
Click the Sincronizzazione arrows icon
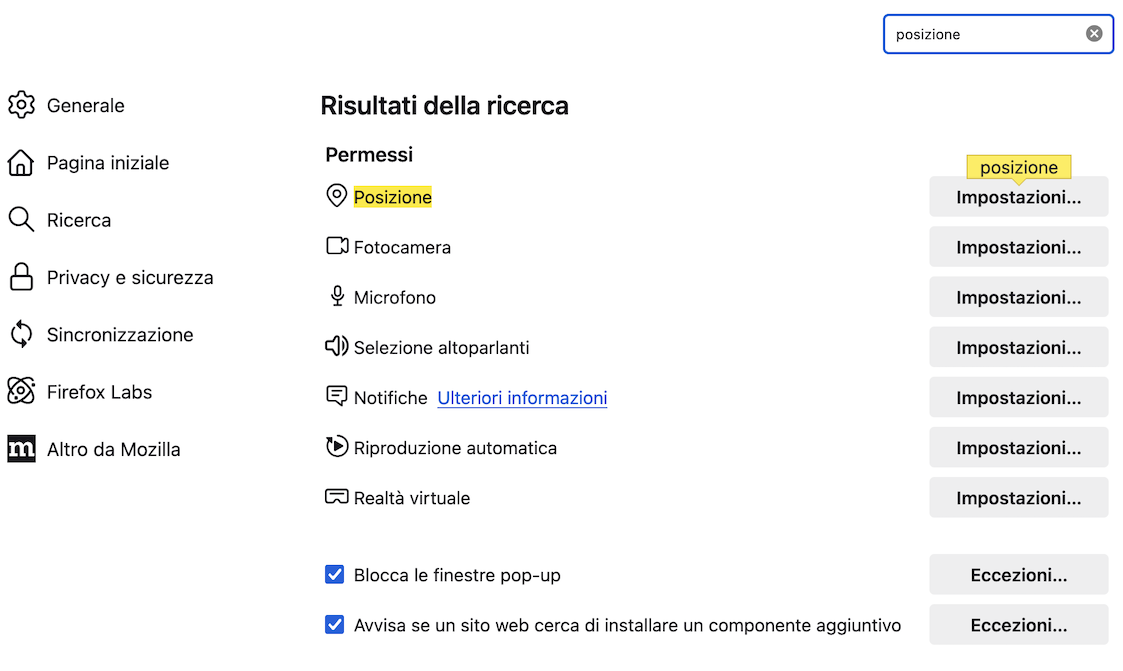point(21,334)
